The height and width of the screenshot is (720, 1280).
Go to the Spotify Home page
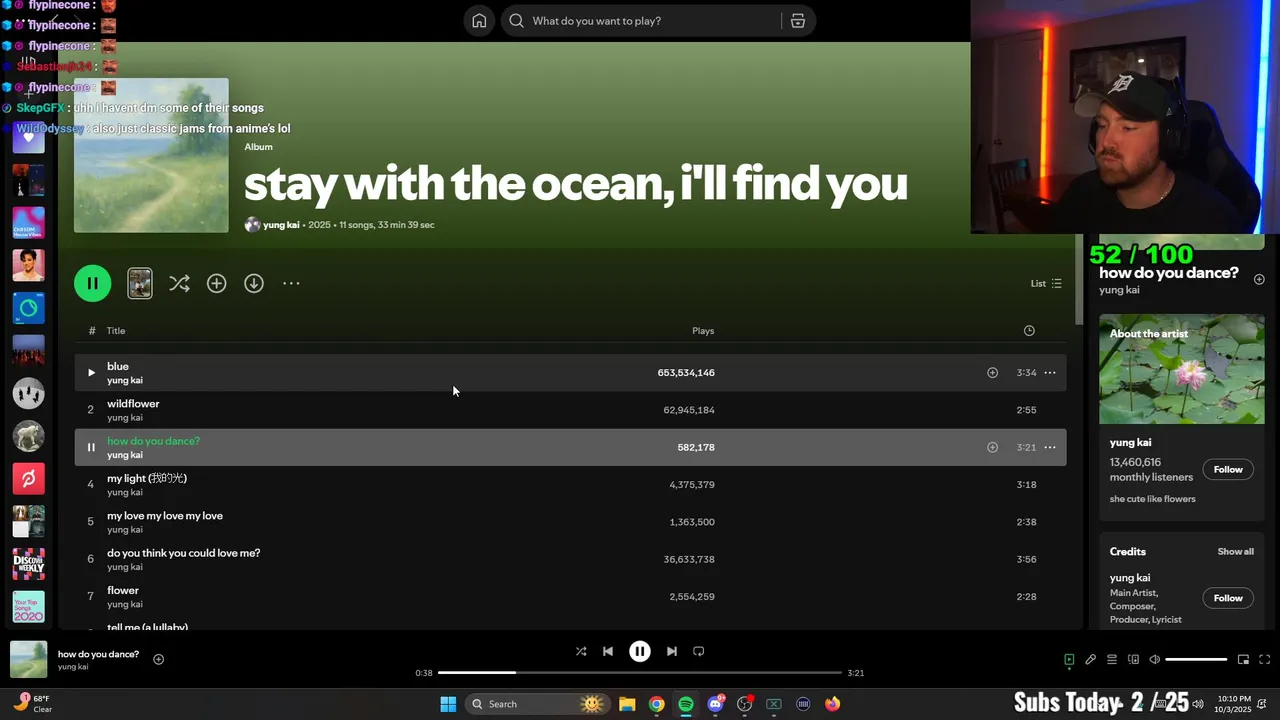tap(479, 21)
